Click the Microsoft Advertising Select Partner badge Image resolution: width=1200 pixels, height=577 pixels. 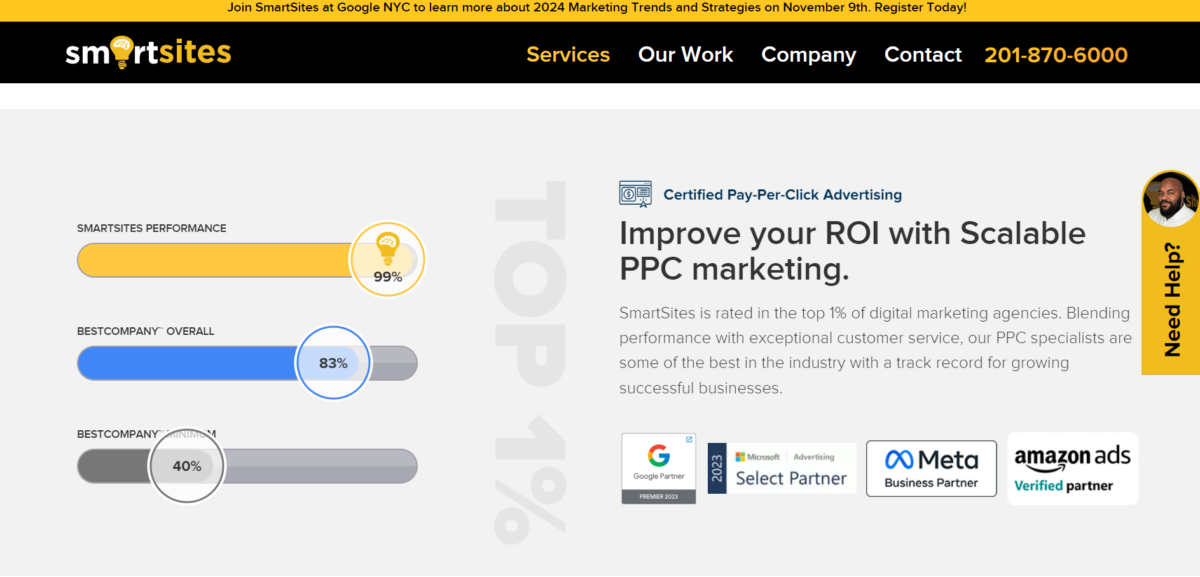782,468
